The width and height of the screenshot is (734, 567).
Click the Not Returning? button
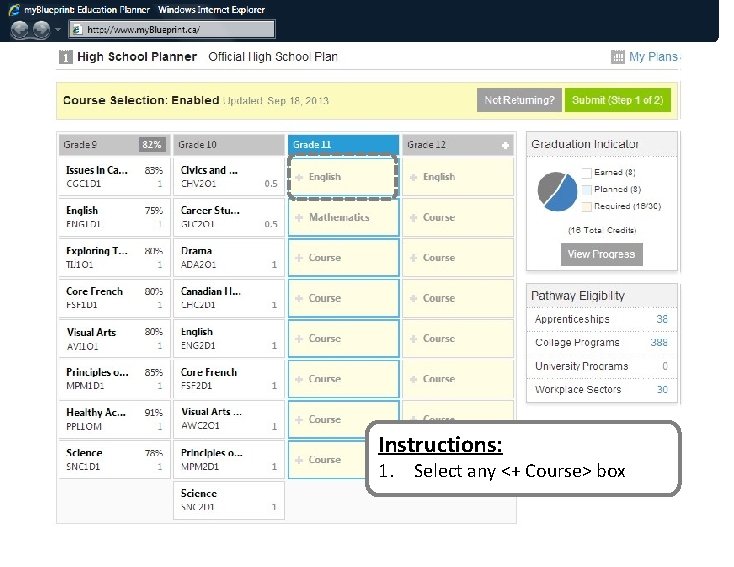click(519, 100)
